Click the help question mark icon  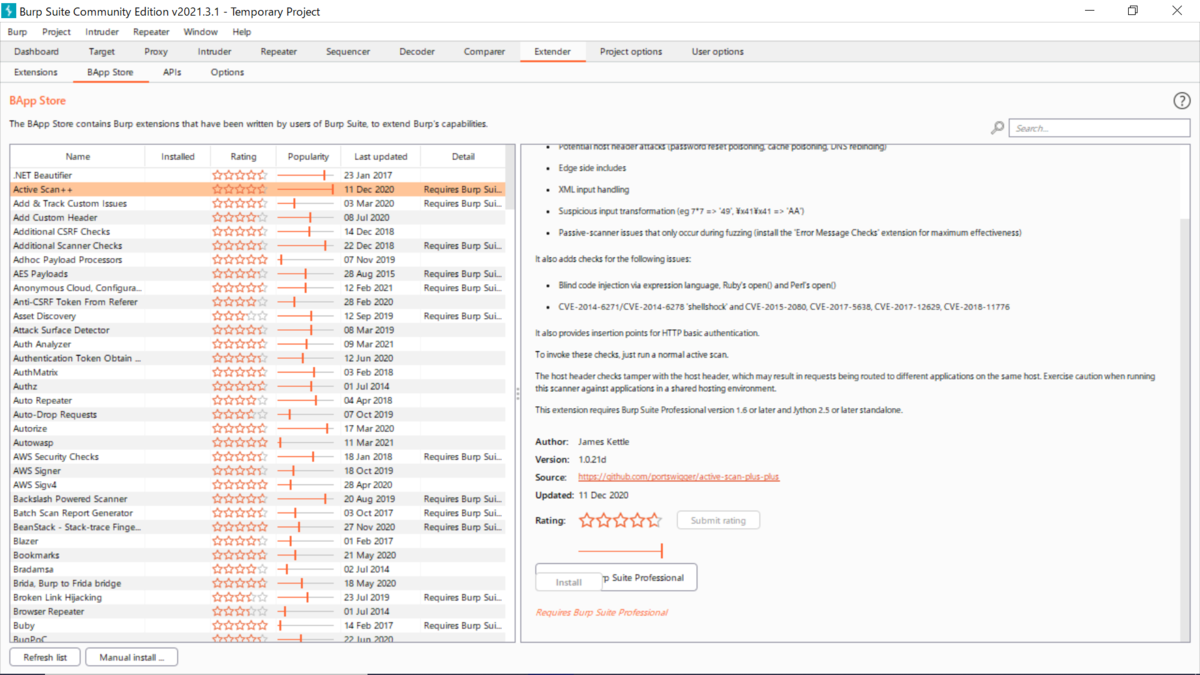(x=1181, y=101)
